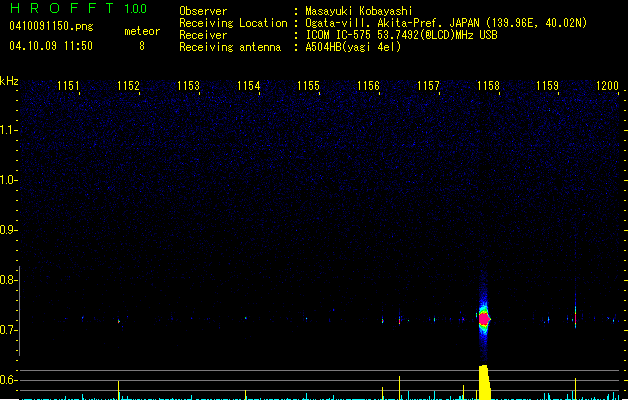Click the 1158 time axis marker
The image size is (629, 400).
(x=488, y=86)
